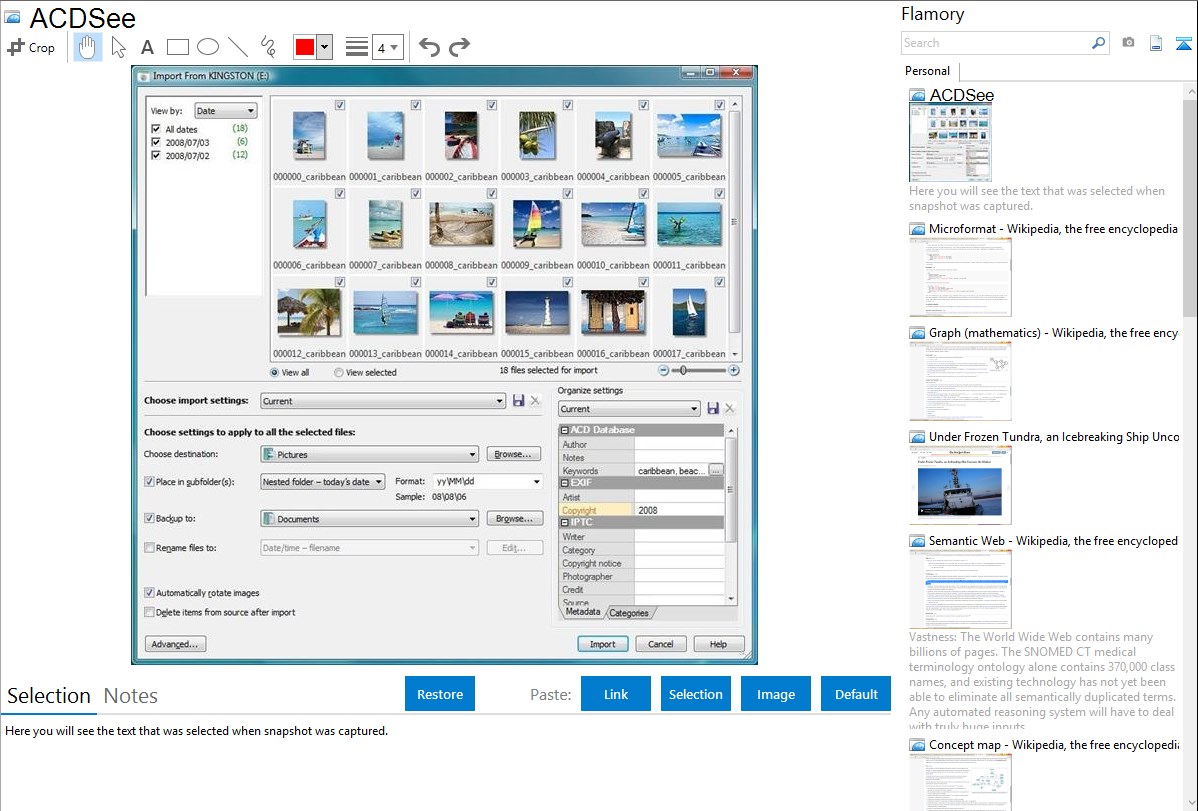1198x811 pixels.
Task: Activate the hand pan tool
Action: 87,47
